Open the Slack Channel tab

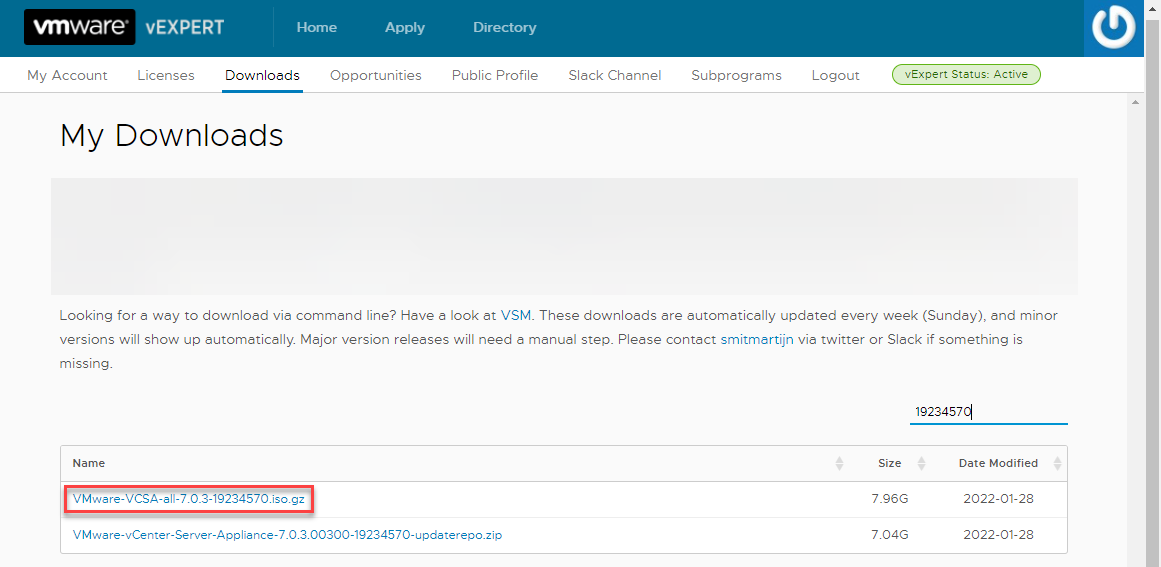coord(615,76)
